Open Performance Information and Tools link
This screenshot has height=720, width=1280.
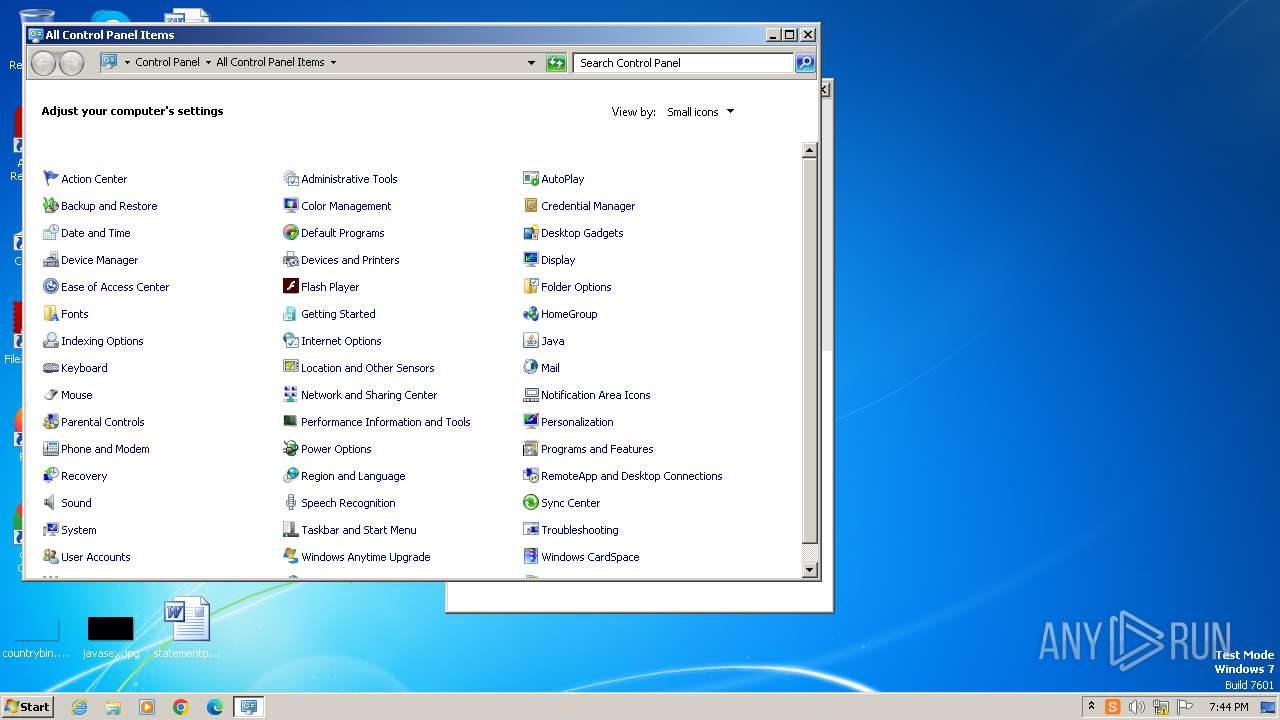pyautogui.click(x=386, y=422)
